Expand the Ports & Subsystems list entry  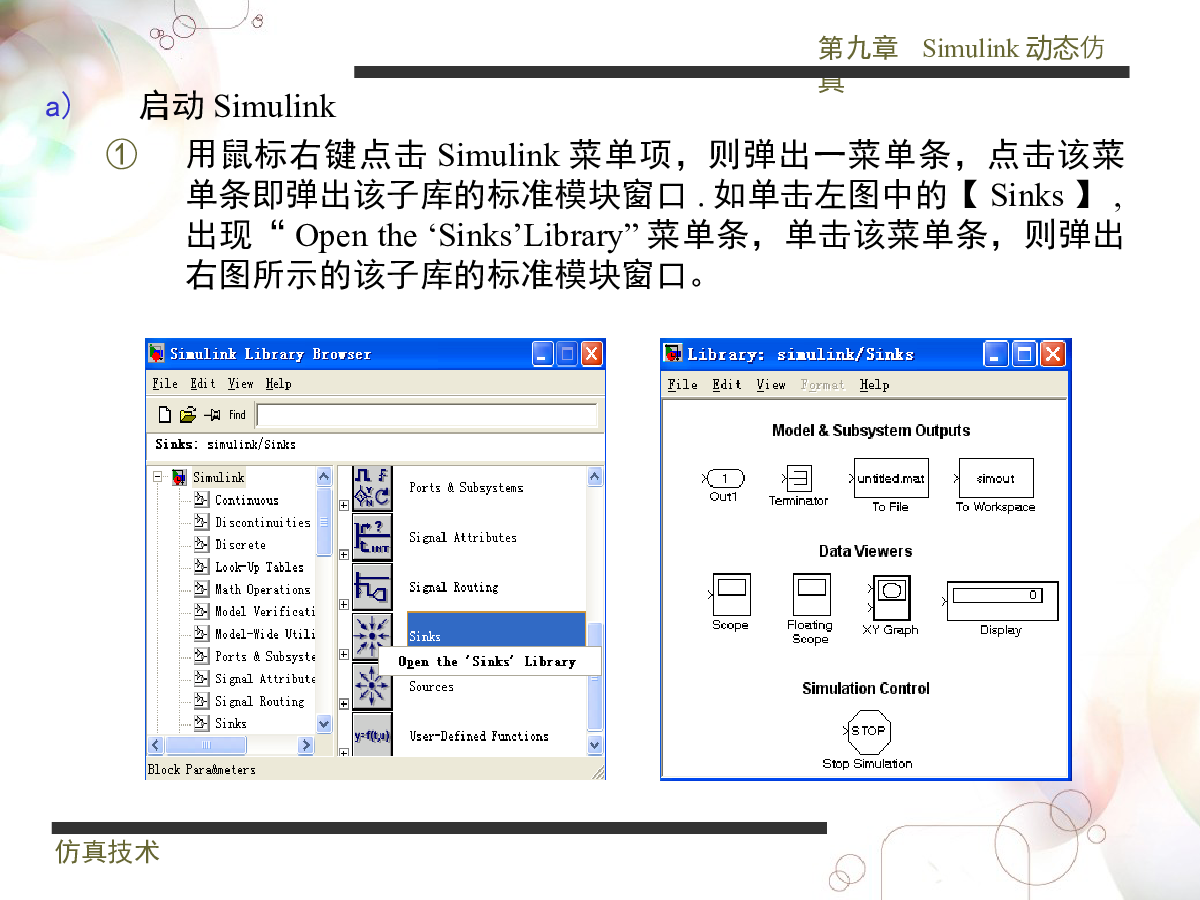[344, 505]
